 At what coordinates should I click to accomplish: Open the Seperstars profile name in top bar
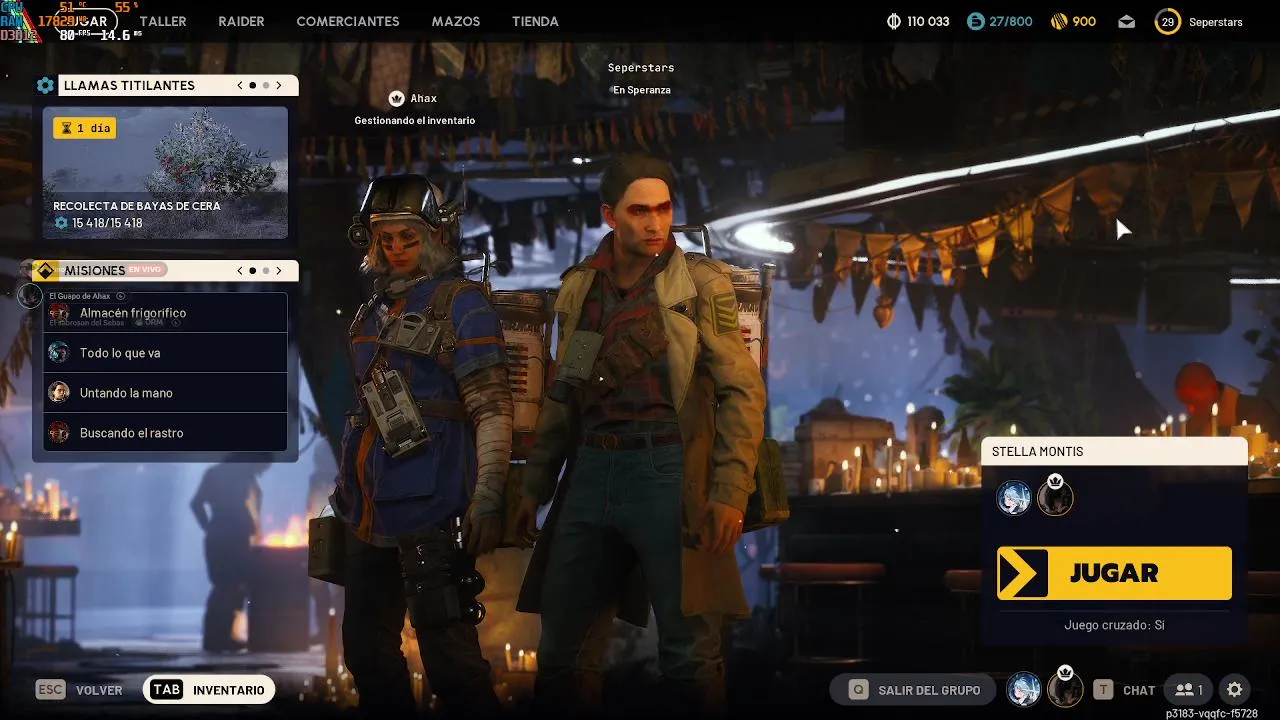click(x=1216, y=22)
